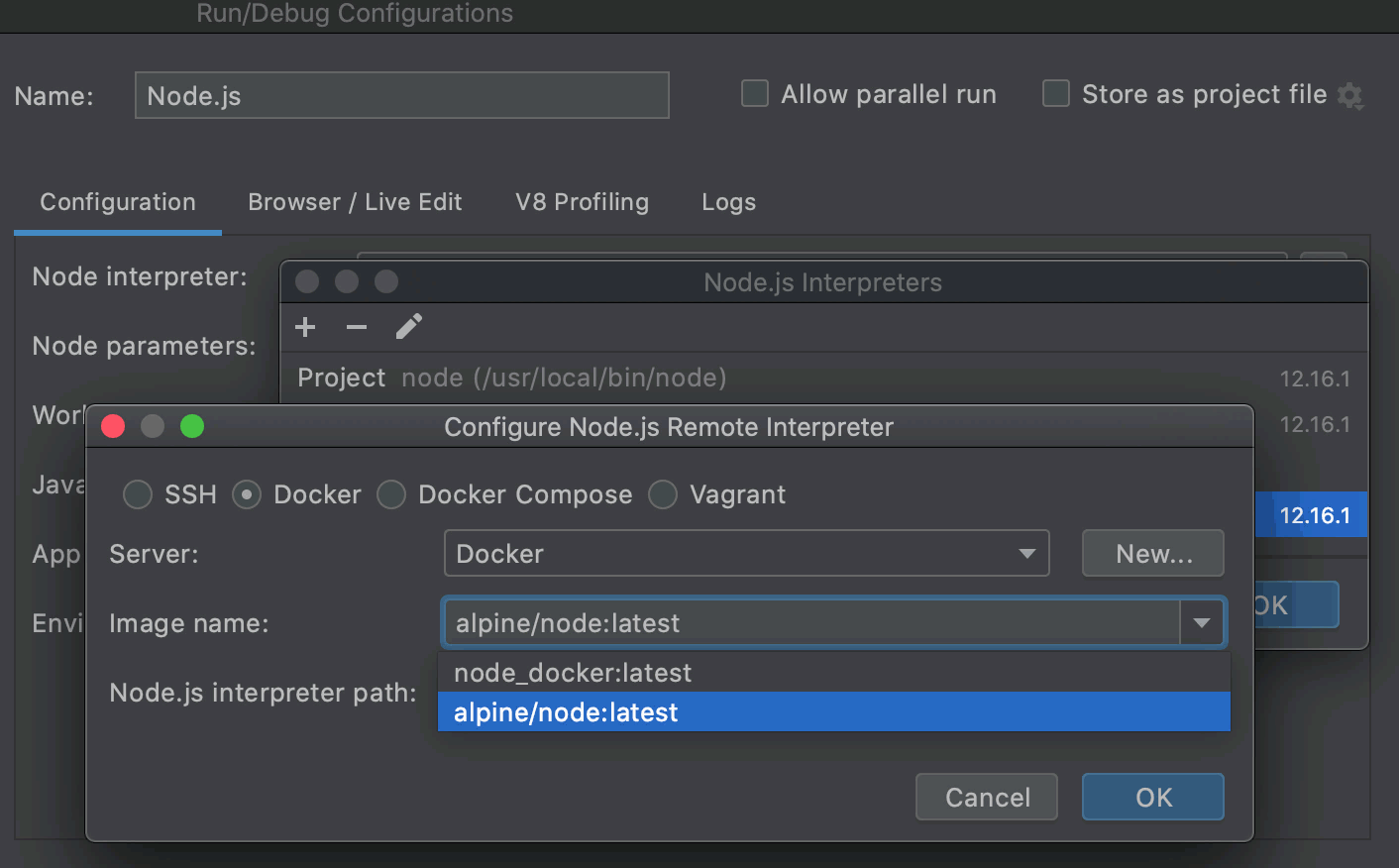
Task: Click the Name field containing Node.js
Action: 401,95
